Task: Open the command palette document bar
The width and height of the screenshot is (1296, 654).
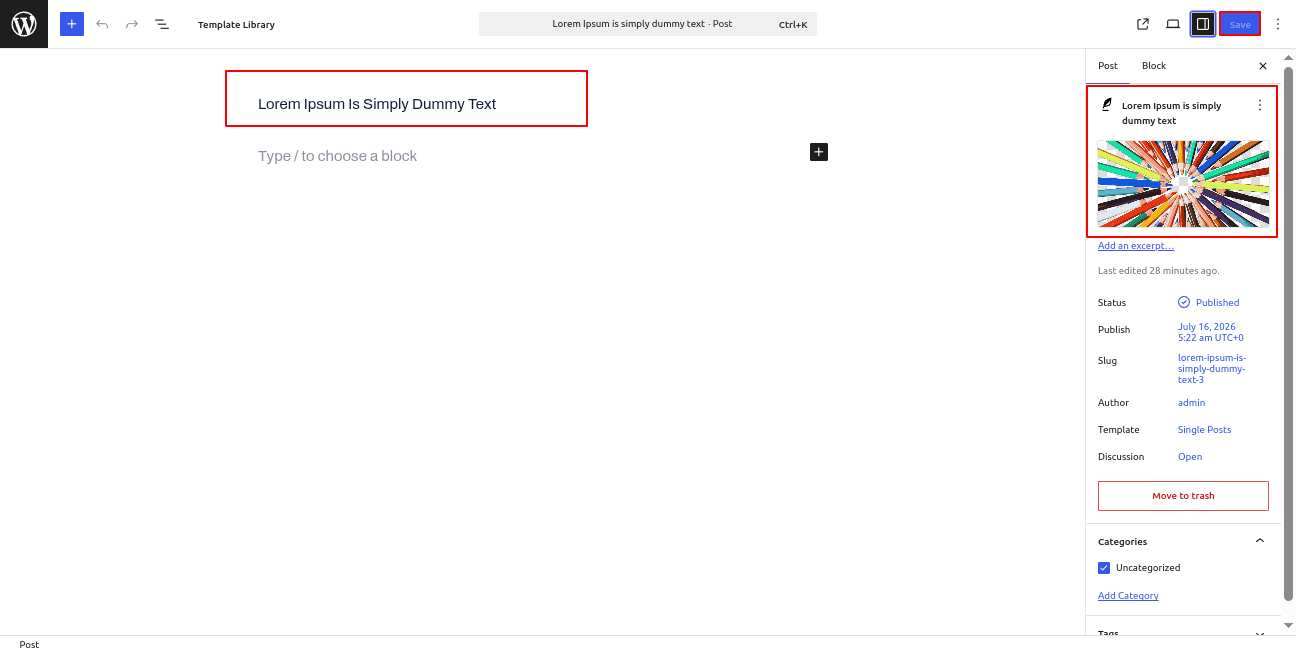Action: pyautogui.click(x=648, y=24)
